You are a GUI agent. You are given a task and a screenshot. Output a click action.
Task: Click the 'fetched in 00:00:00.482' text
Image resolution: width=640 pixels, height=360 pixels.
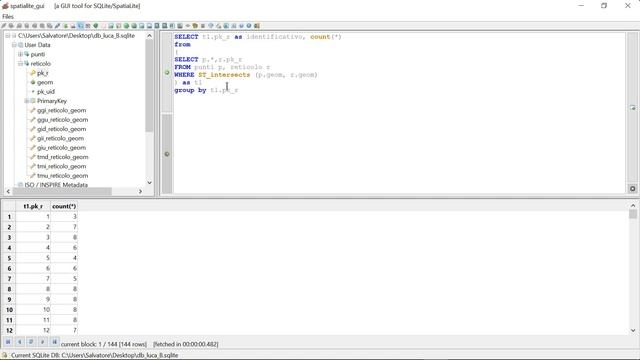[186, 344]
